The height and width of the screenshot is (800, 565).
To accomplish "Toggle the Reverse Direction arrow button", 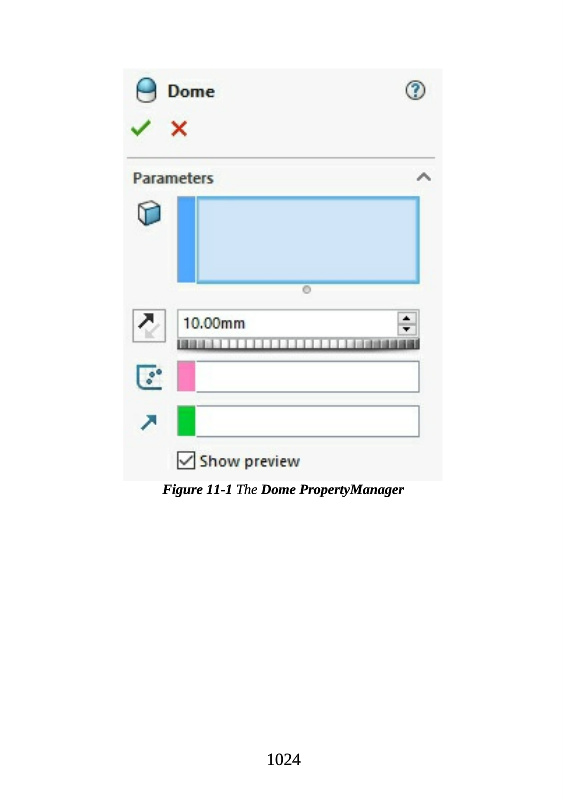I will pyautogui.click(x=149, y=326).
